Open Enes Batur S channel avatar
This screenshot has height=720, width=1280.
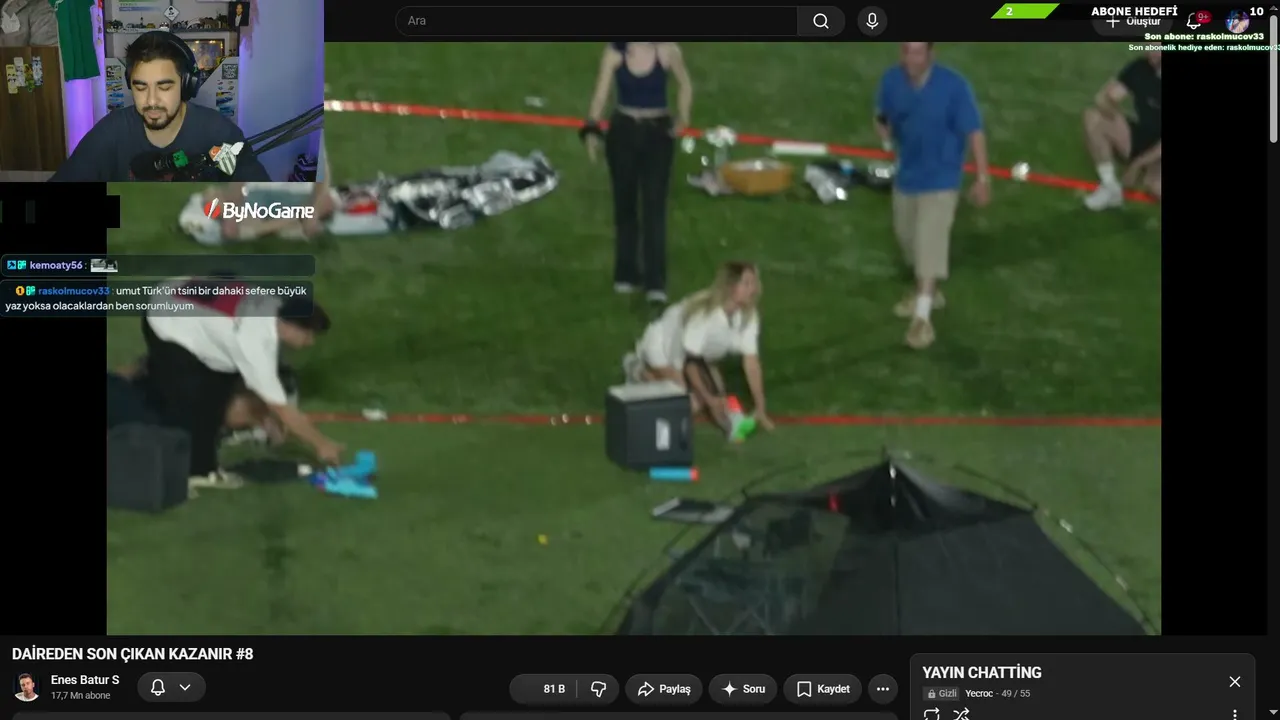pyautogui.click(x=26, y=687)
